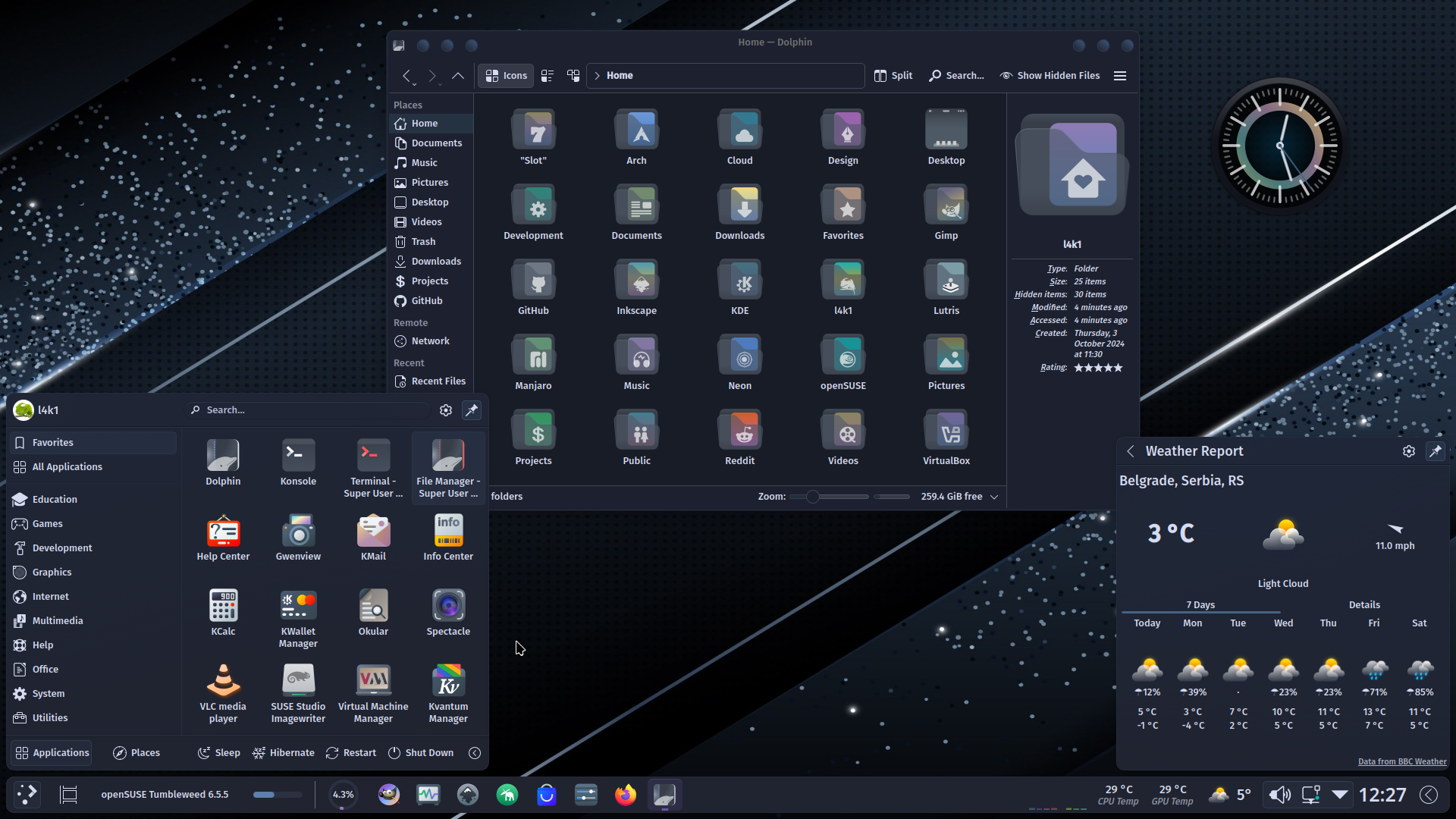The height and width of the screenshot is (819, 1456).
Task: Open Kvantum Manager
Action: 448,693
